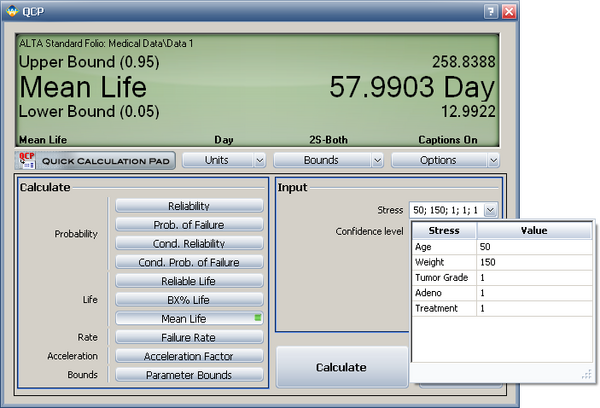The height and width of the screenshot is (408, 600).
Task: Click the folio title Medical Data\Data 1
Action: 151,43
